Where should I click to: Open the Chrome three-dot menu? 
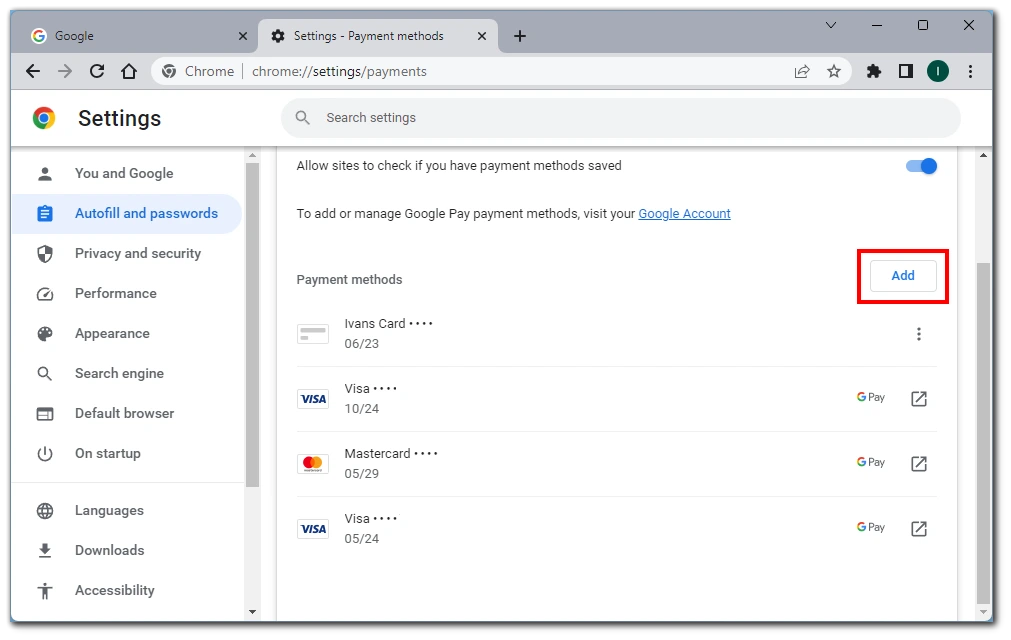click(x=970, y=72)
